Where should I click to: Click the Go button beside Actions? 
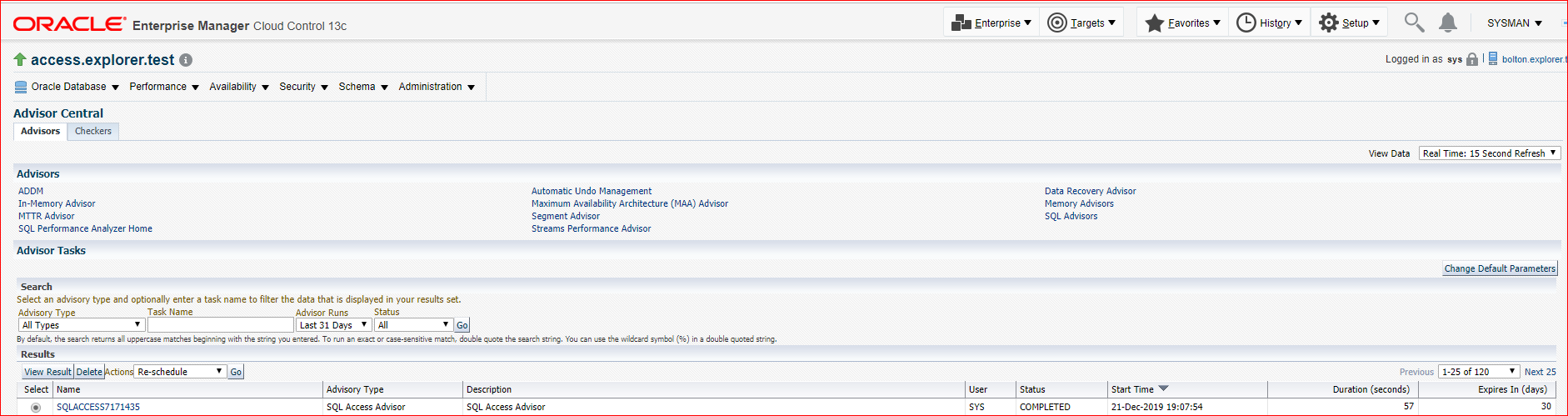236,372
